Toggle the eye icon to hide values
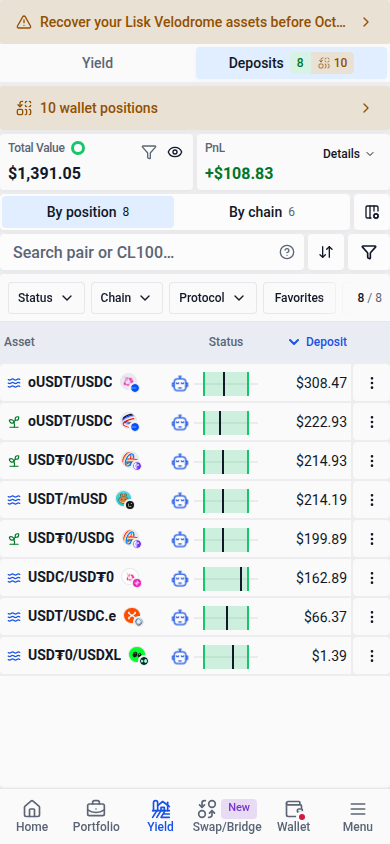Image resolution: width=390 pixels, height=844 pixels. pyautogui.click(x=175, y=152)
